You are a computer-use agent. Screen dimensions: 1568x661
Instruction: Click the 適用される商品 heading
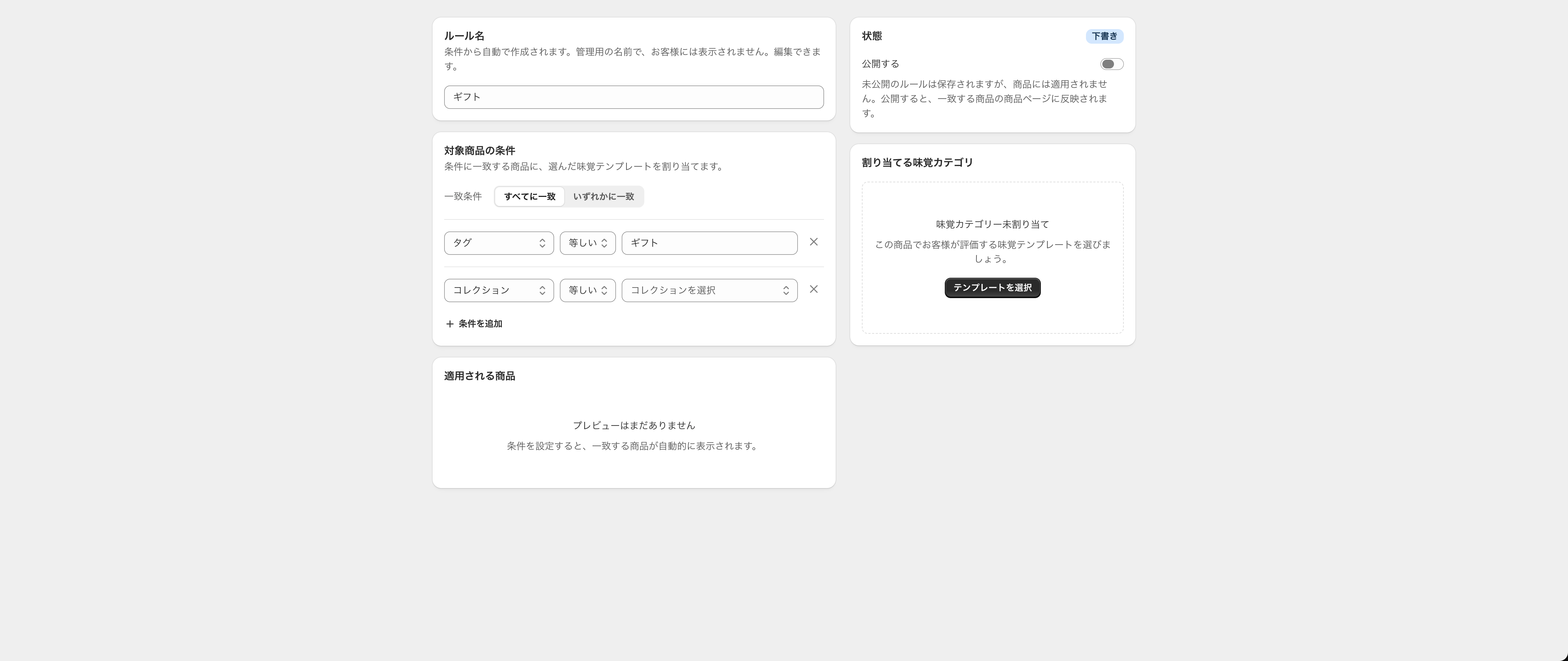(479, 376)
